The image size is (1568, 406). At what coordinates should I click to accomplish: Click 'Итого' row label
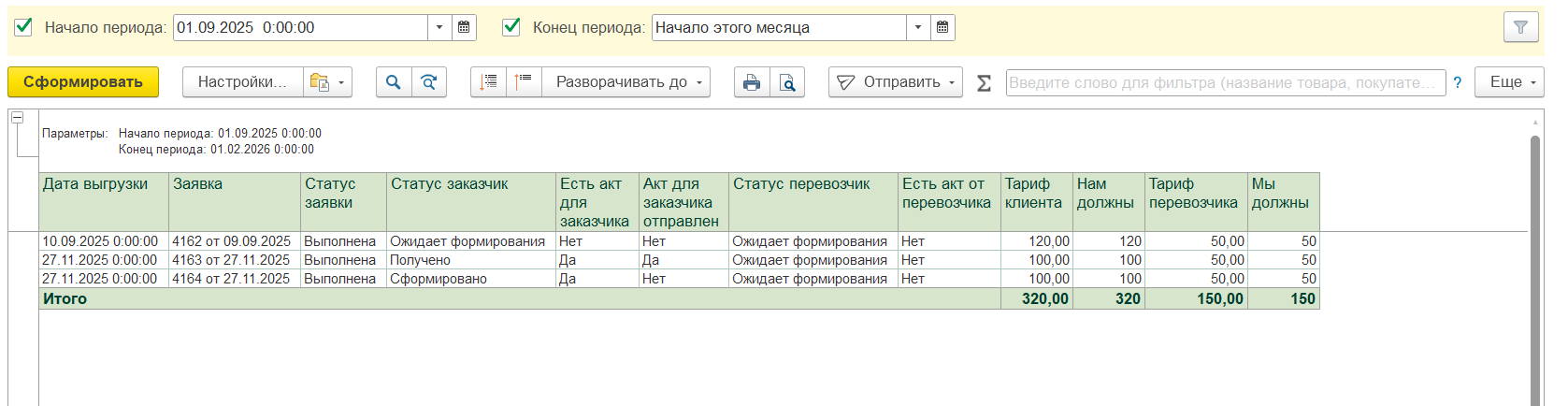pyautogui.click(x=65, y=299)
